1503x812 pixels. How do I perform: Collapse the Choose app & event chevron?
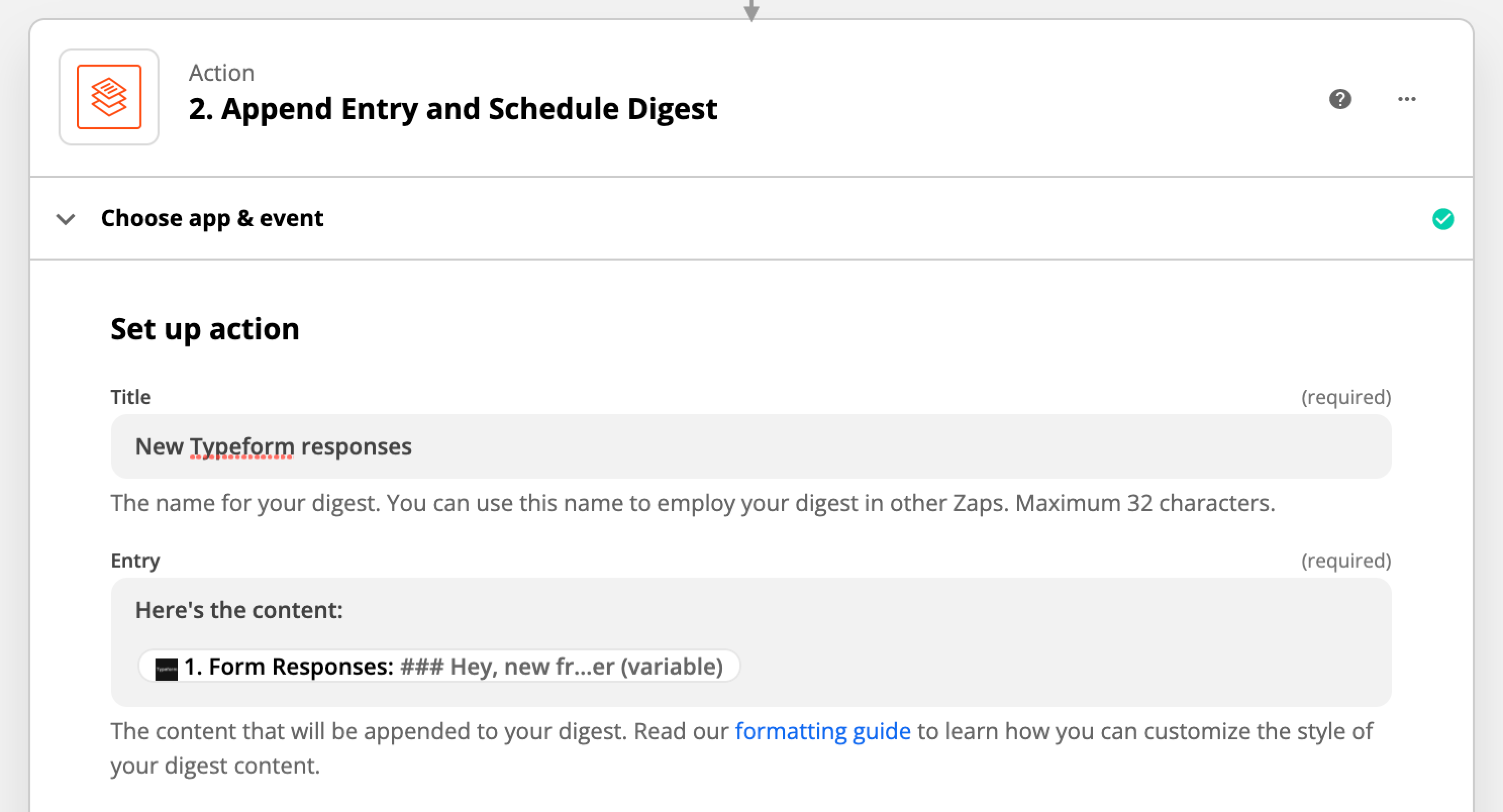65,219
